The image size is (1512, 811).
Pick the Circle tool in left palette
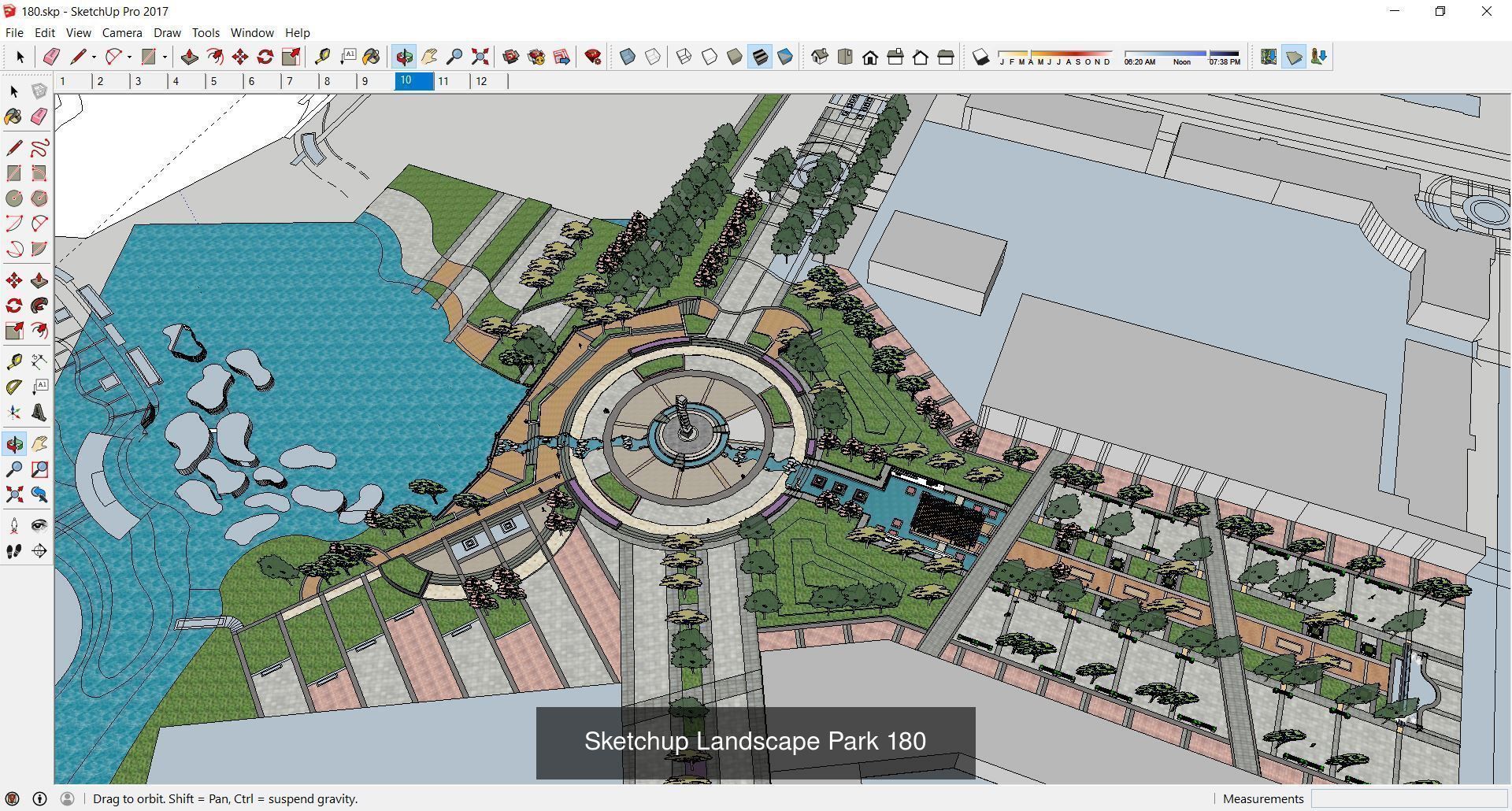click(x=14, y=198)
